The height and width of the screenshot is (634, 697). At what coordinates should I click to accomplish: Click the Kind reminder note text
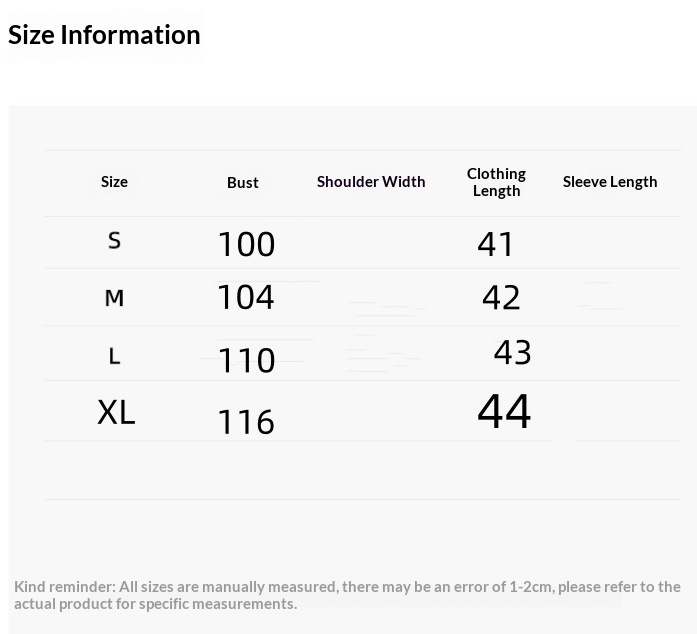(x=347, y=595)
